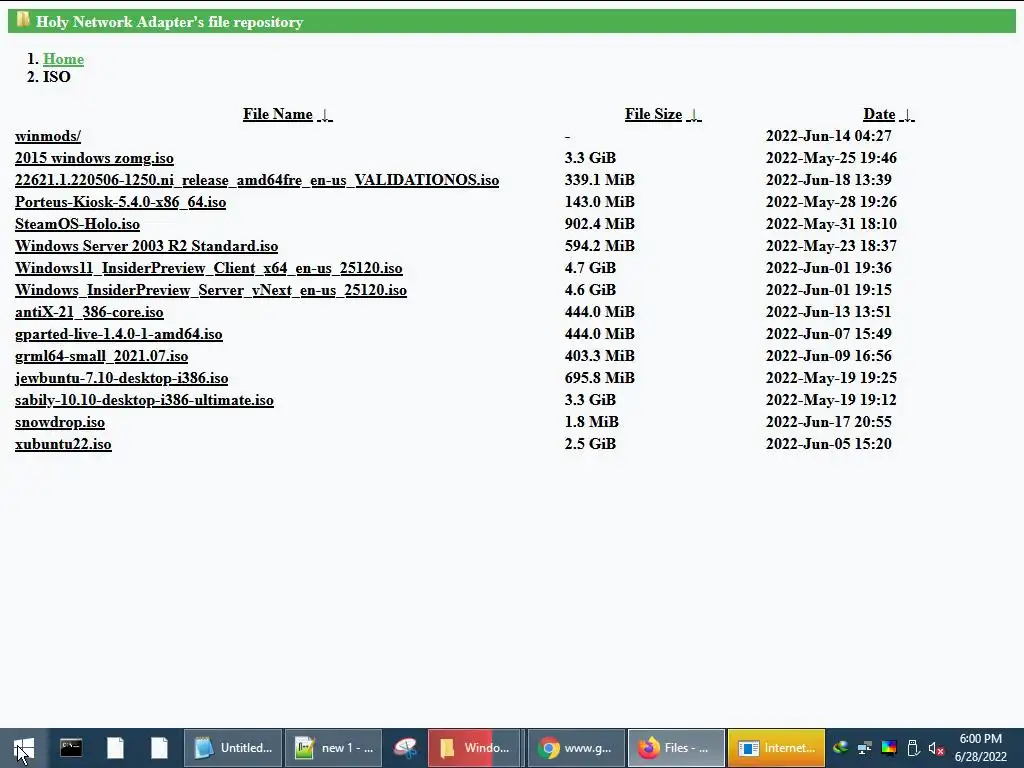Switch to the 'Internet...' taskbar window
Image resolution: width=1024 pixels, height=768 pixels.
(776, 748)
